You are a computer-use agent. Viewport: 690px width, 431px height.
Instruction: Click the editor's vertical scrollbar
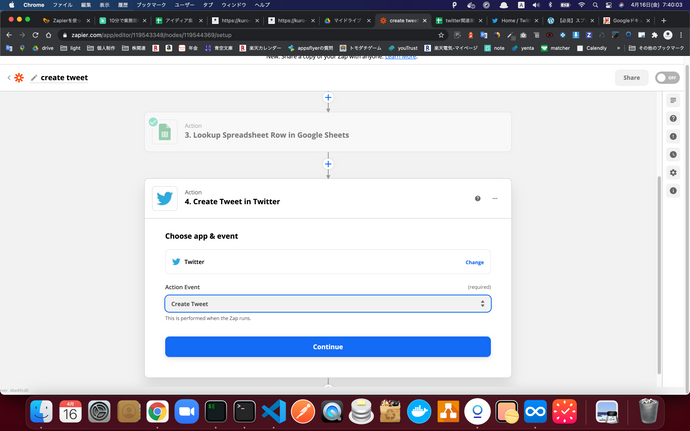659,275
